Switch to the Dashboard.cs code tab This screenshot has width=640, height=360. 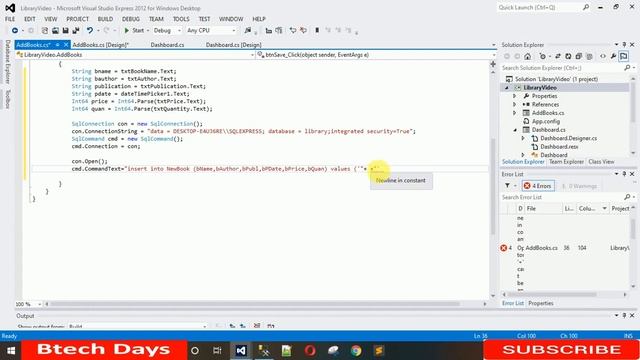point(167,45)
